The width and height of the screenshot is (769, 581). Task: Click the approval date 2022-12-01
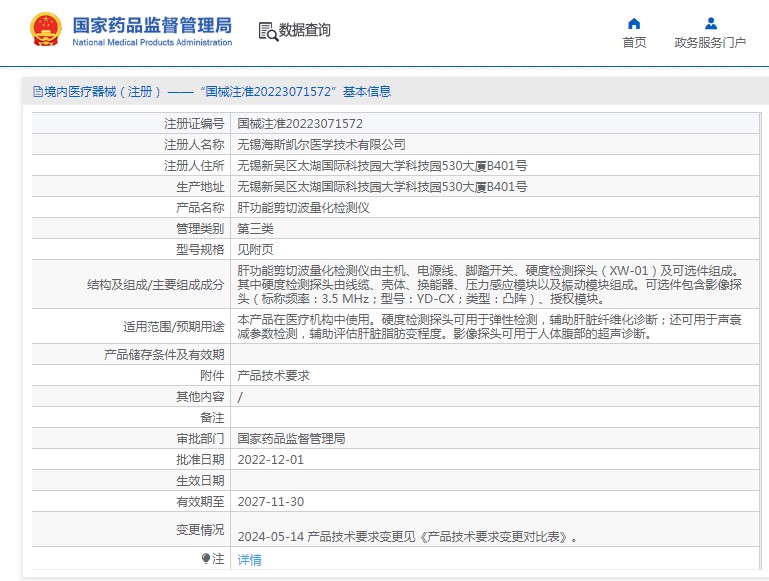point(270,460)
